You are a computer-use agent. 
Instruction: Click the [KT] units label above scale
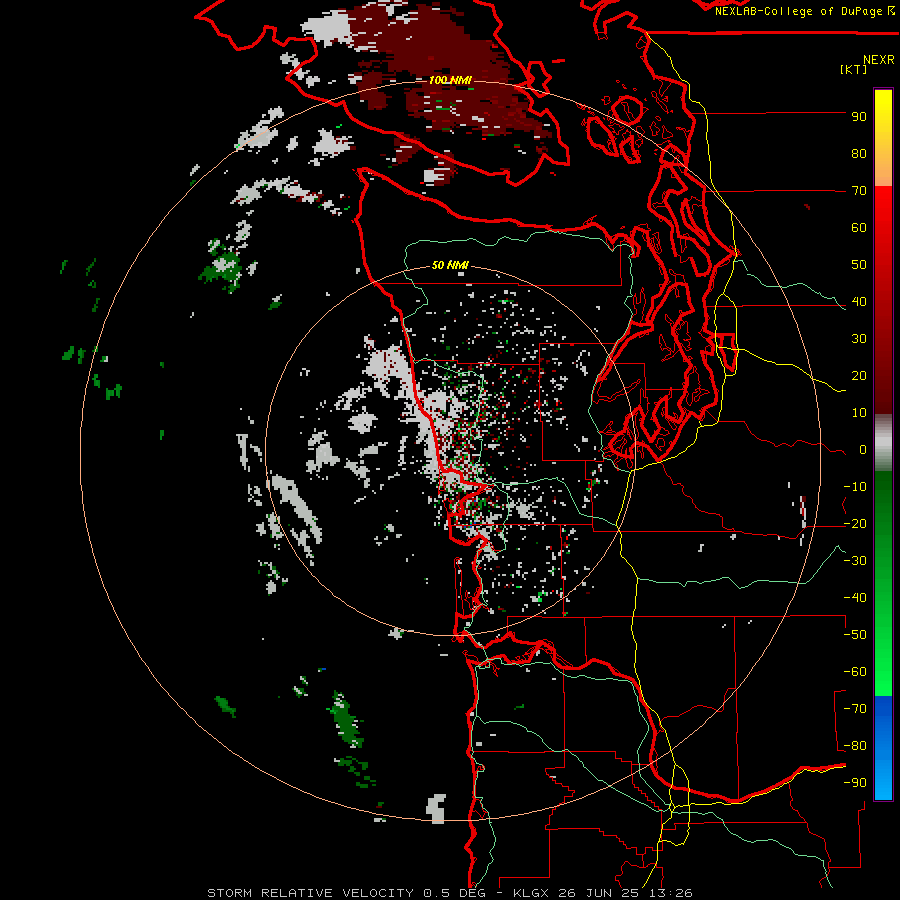pyautogui.click(x=854, y=69)
